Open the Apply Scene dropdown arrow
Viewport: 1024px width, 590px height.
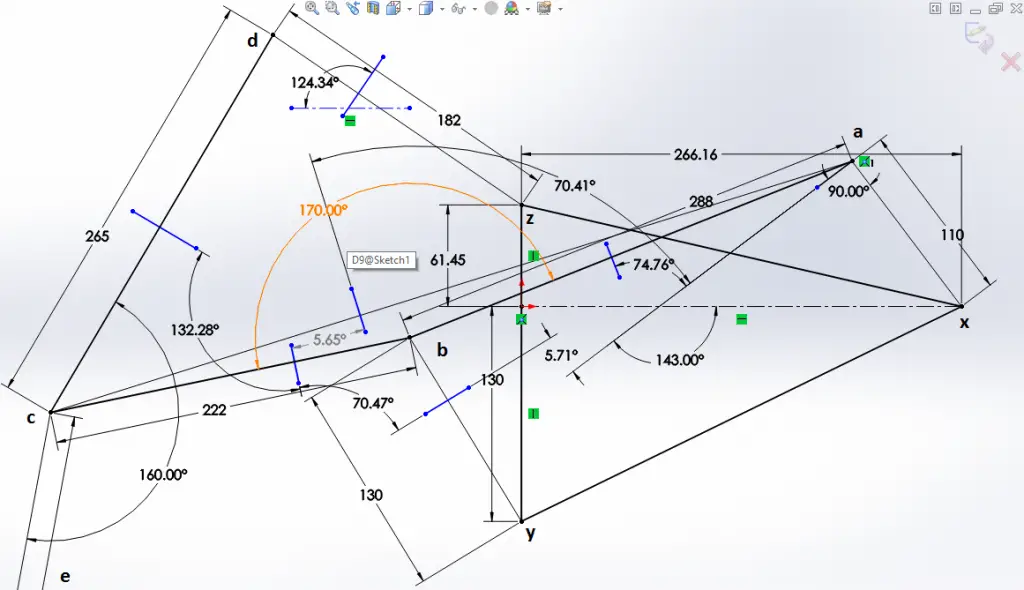point(527,10)
